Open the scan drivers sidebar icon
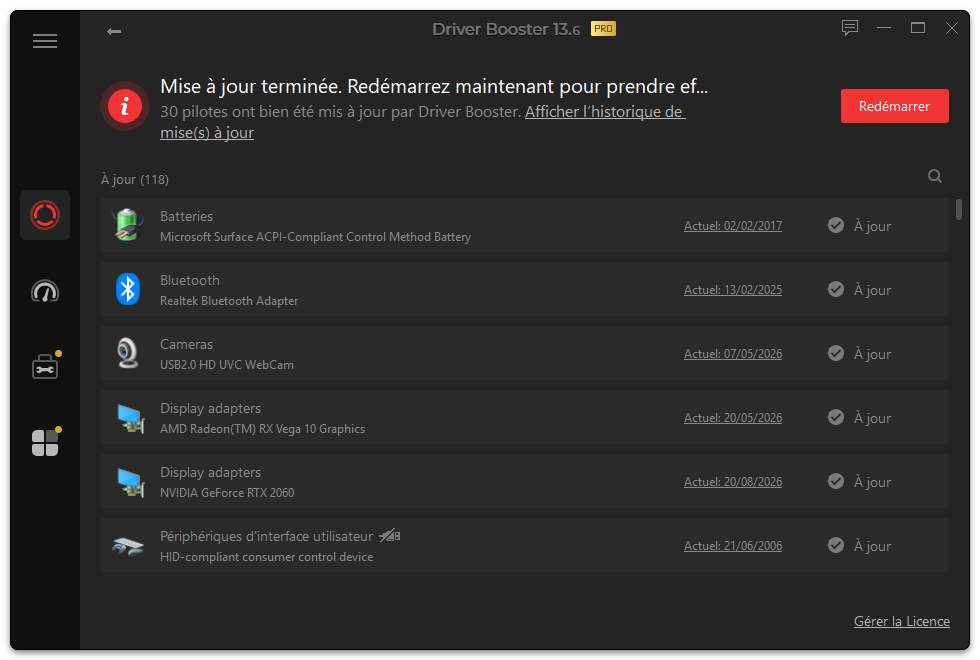The width and height of the screenshot is (980, 660). (x=45, y=215)
